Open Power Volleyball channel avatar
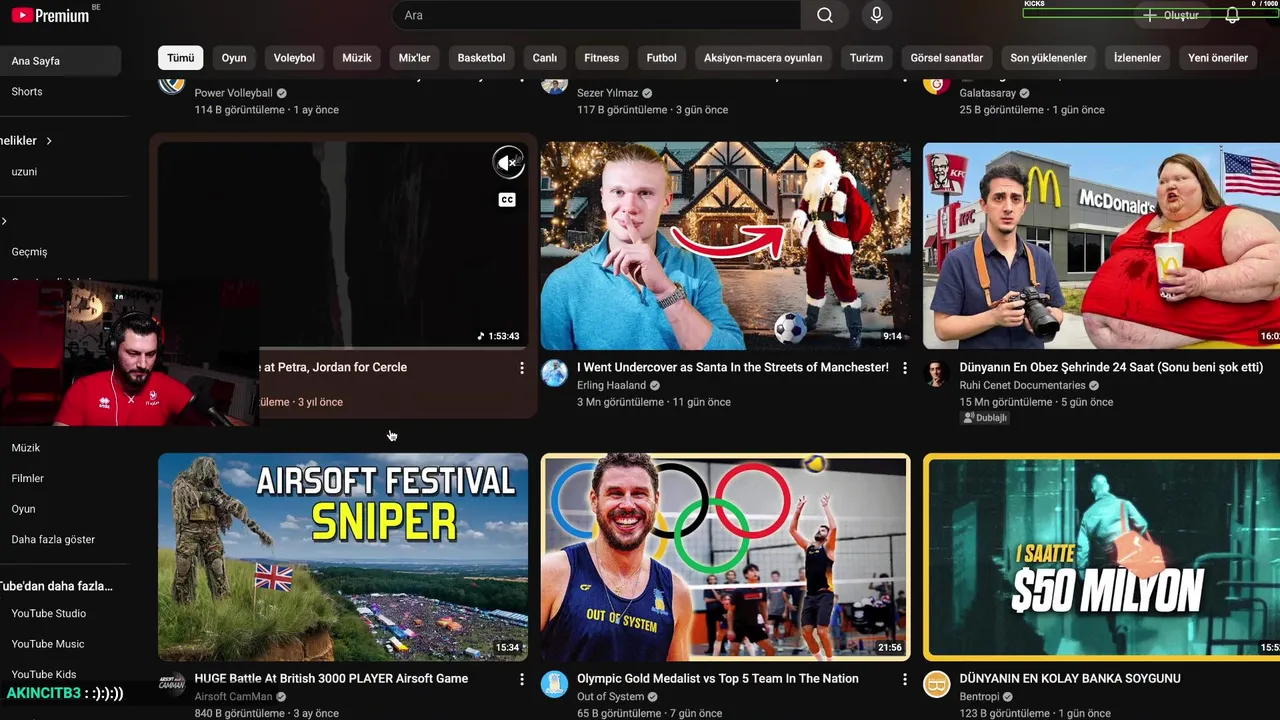Screen dimensions: 1280x720 point(172,84)
